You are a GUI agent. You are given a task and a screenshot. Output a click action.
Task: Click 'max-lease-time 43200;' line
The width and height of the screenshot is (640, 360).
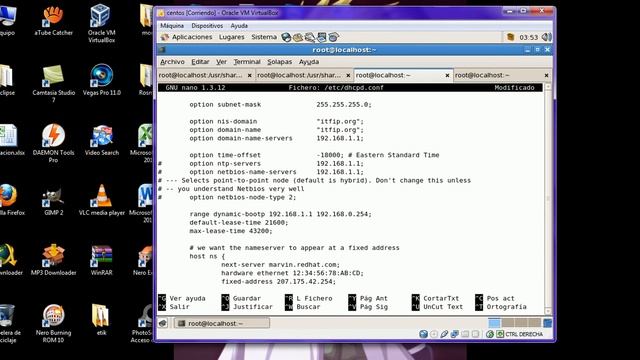231,231
